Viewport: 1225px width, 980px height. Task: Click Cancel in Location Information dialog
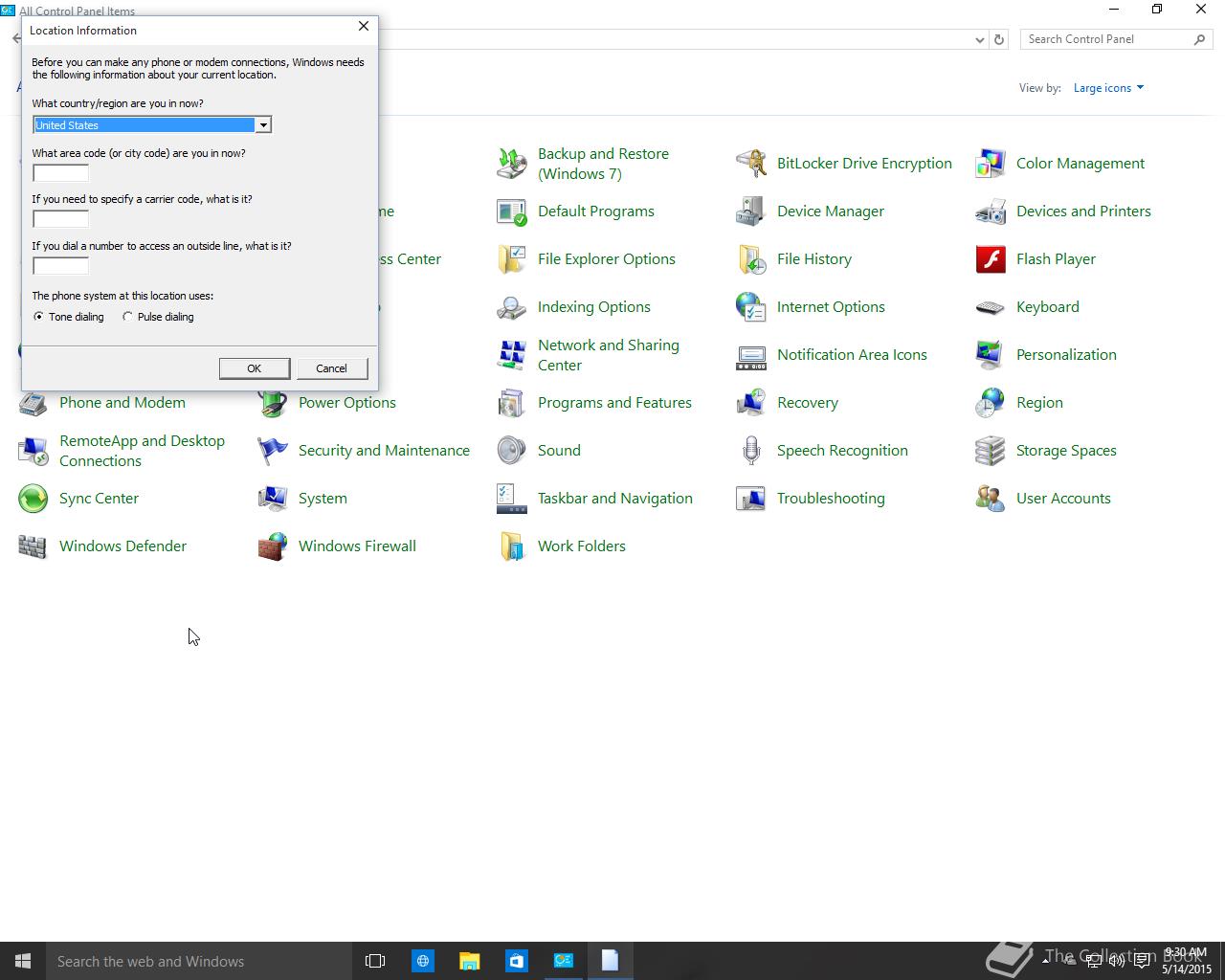331,368
